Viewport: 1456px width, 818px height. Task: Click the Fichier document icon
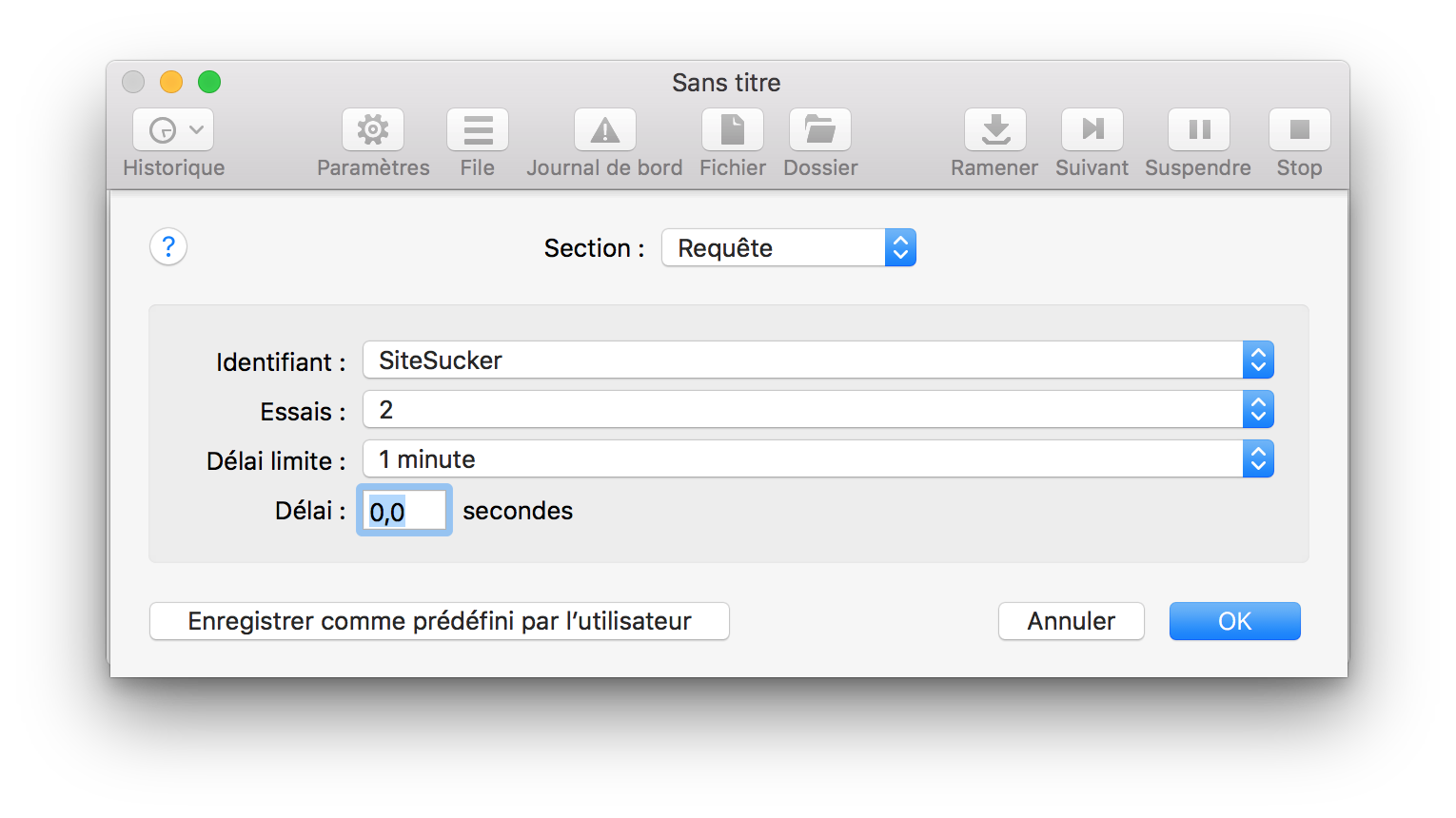coord(733,130)
